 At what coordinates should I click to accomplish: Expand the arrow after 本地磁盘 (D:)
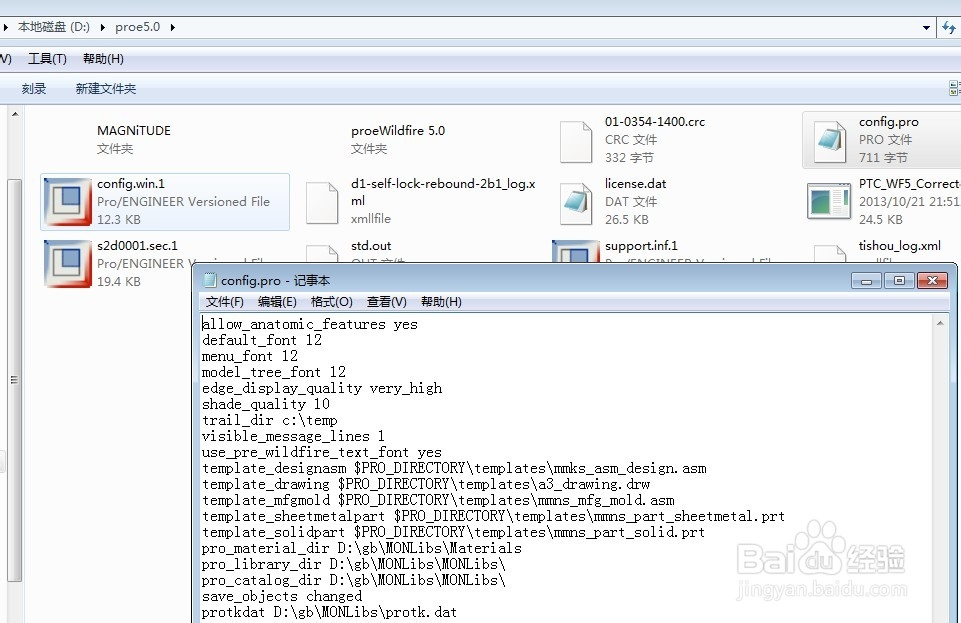(102, 27)
